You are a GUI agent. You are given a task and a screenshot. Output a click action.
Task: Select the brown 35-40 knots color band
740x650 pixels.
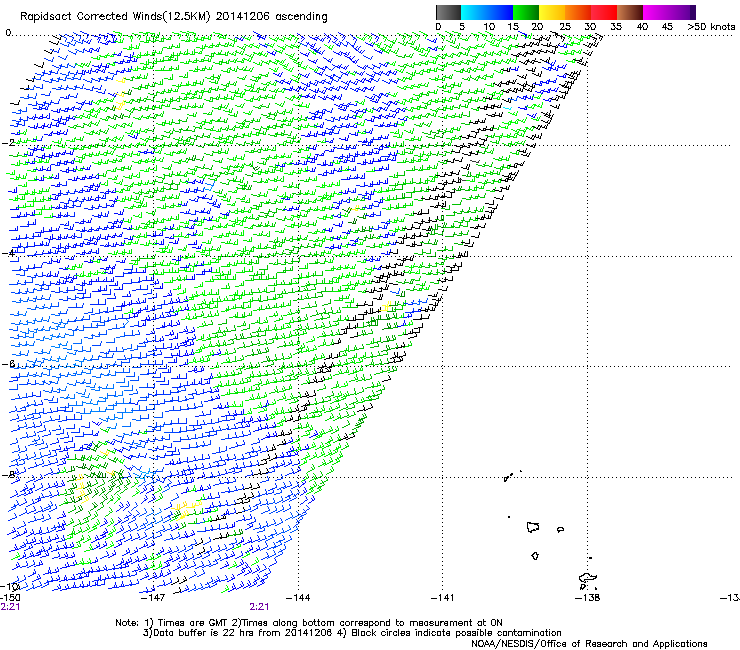tap(630, 12)
